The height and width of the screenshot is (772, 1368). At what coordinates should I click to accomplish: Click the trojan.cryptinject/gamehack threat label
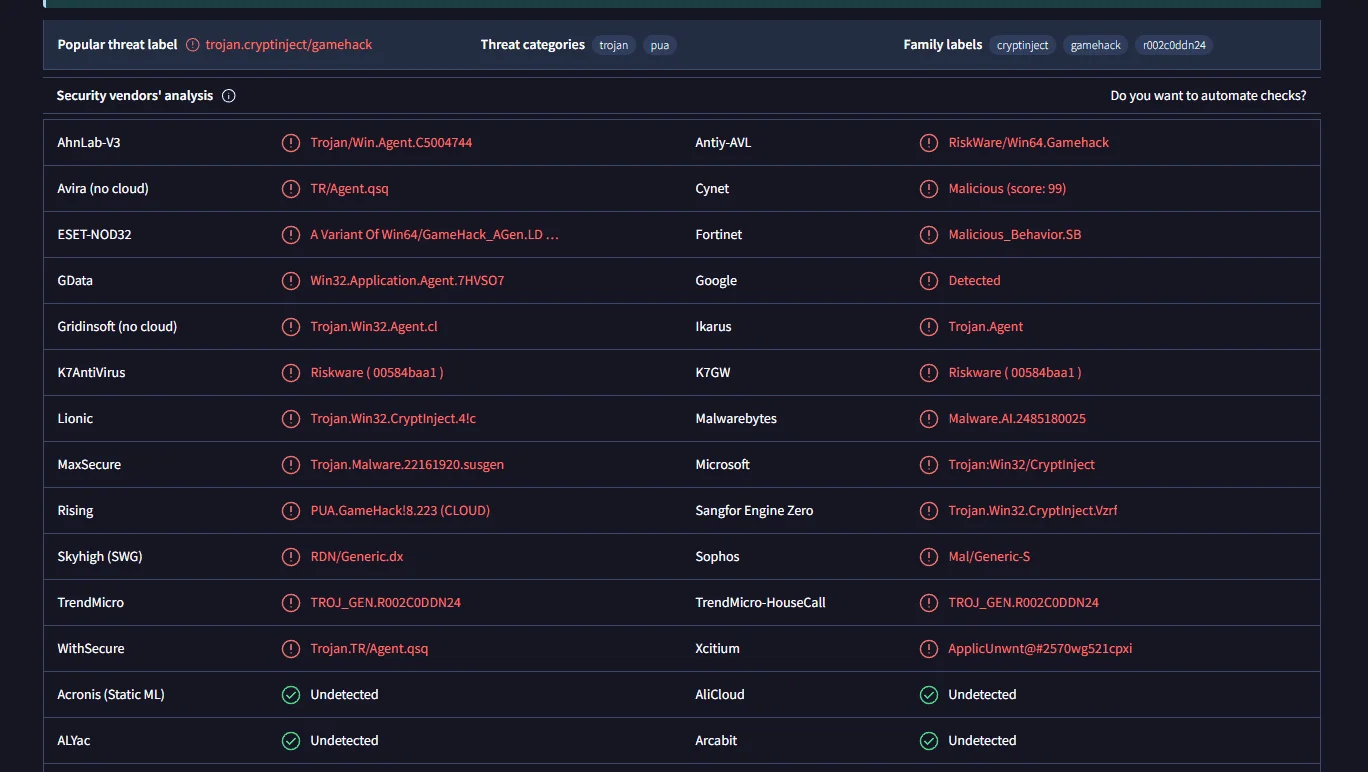point(289,45)
